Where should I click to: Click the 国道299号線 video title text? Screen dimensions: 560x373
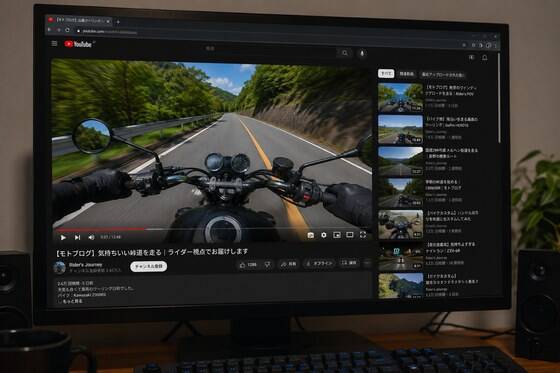coord(451,153)
